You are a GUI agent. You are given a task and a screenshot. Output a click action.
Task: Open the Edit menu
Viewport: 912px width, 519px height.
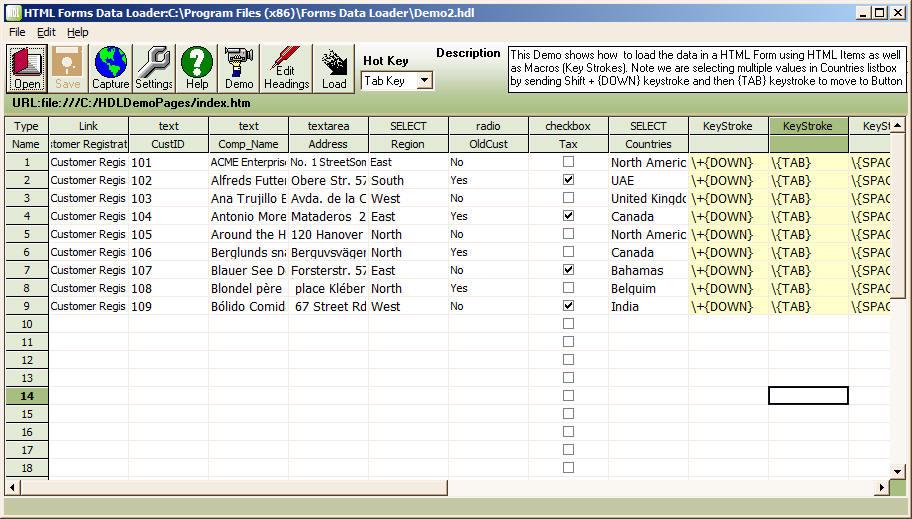(47, 32)
